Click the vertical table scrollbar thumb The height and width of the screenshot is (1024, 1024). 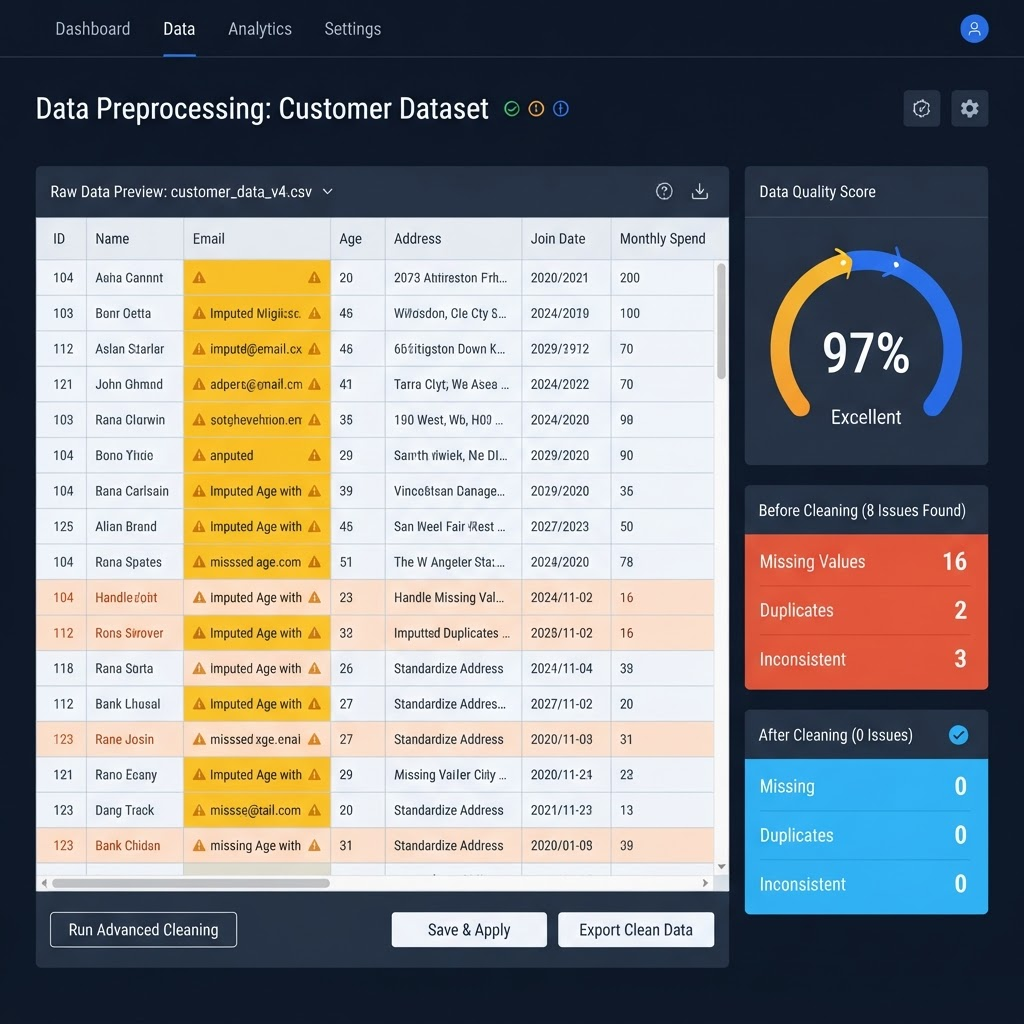721,321
